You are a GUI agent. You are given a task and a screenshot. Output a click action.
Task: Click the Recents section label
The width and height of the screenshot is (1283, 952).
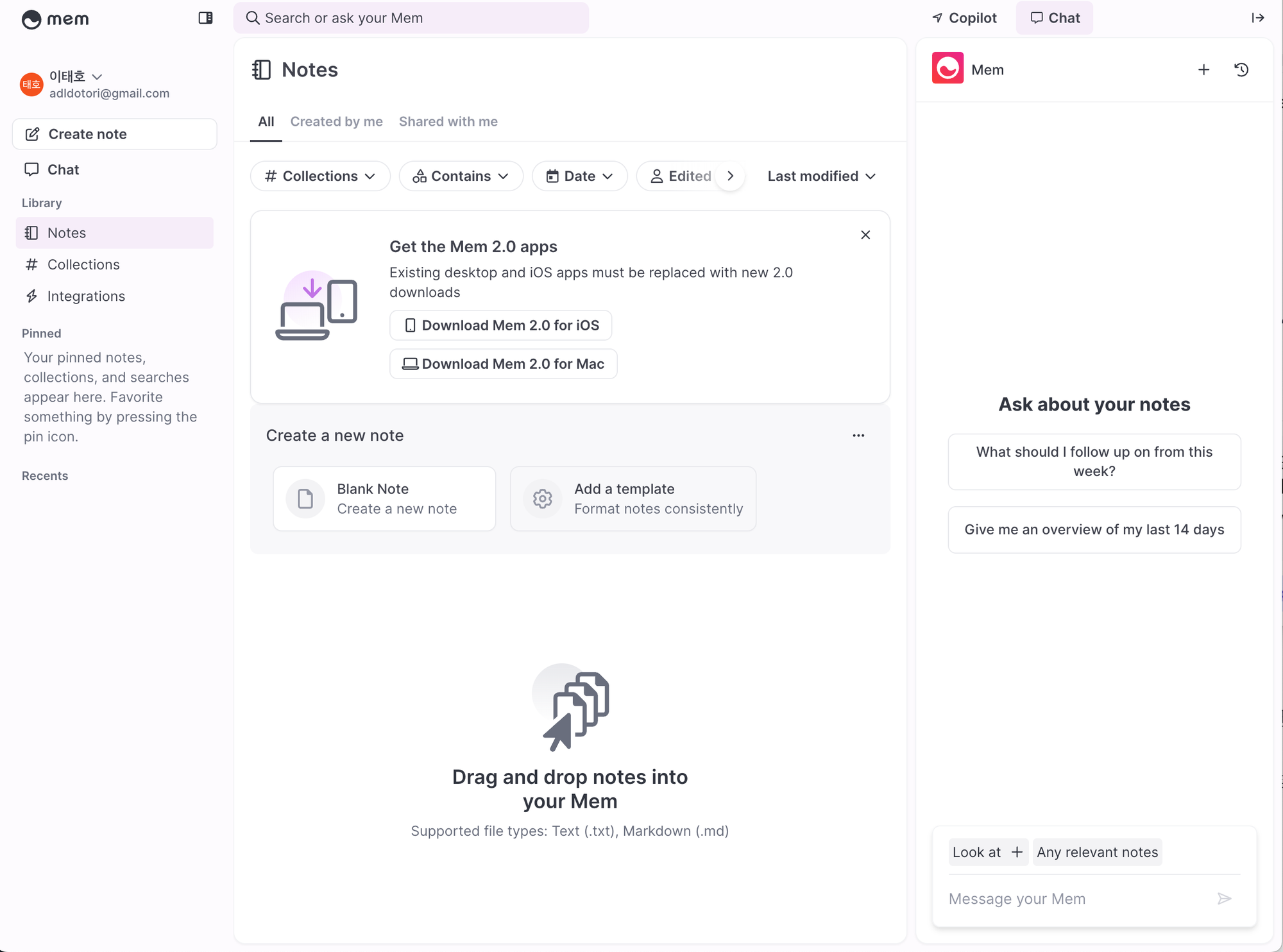(45, 476)
